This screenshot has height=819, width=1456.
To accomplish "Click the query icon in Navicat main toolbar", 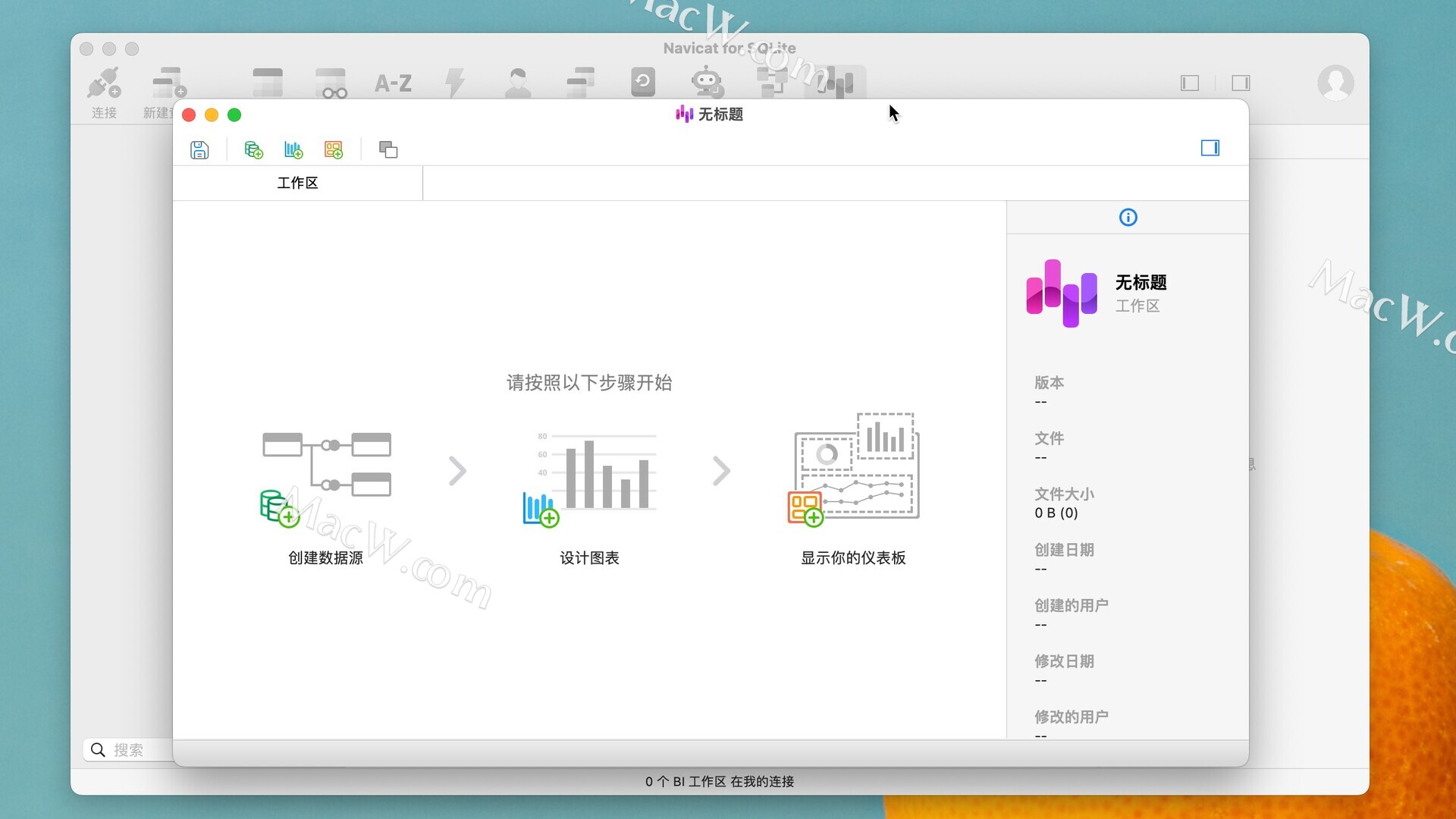I will [580, 83].
